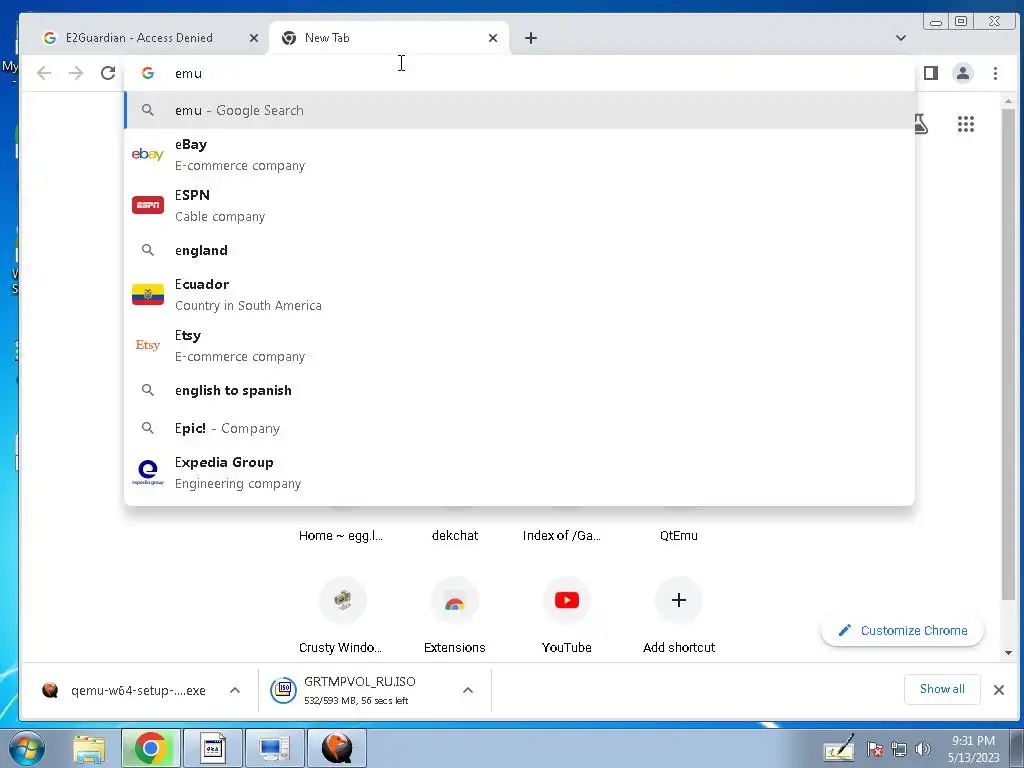Click the dekchat shortcut label

[455, 536]
